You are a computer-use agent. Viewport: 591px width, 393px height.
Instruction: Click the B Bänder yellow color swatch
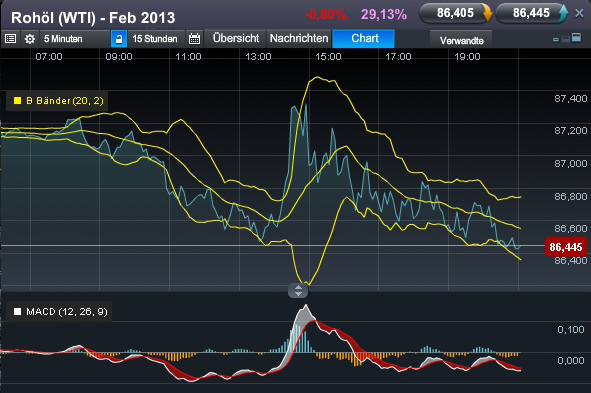tap(17, 101)
